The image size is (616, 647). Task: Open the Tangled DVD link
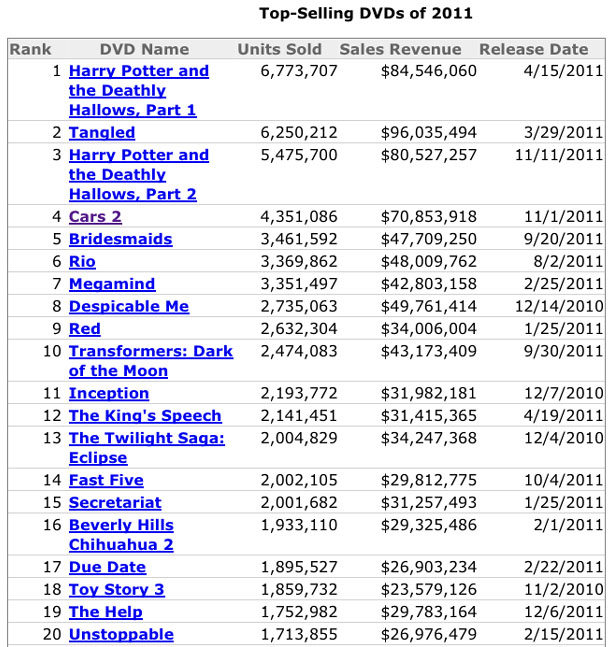point(102,132)
